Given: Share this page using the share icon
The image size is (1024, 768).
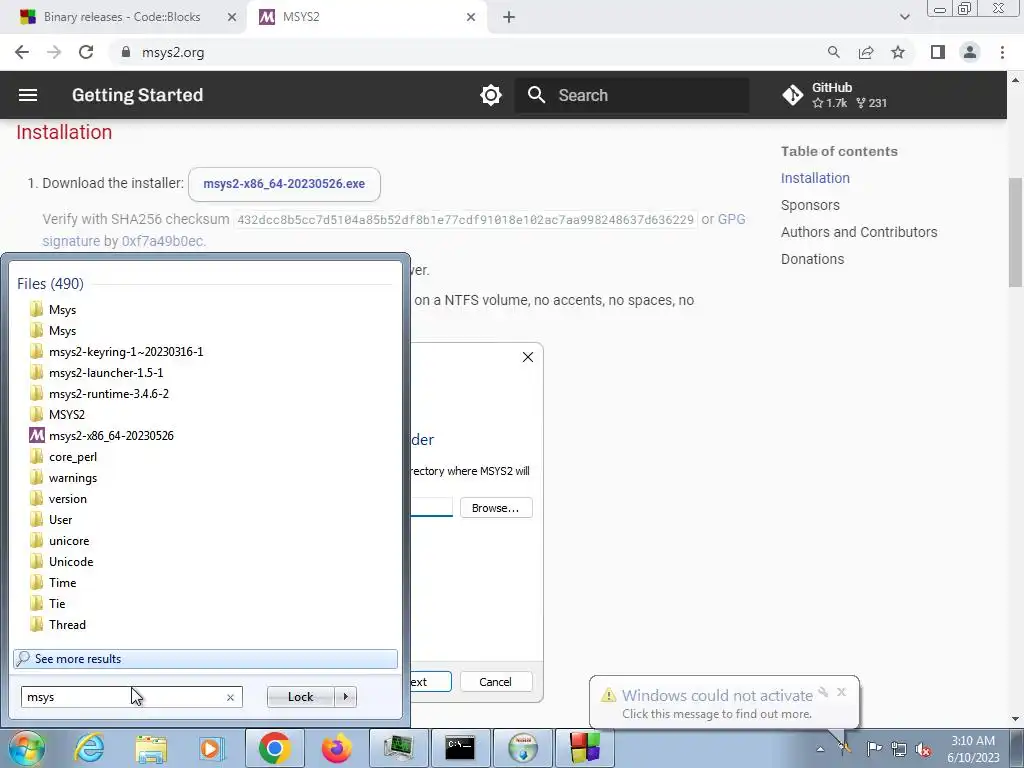Looking at the screenshot, I should (866, 52).
